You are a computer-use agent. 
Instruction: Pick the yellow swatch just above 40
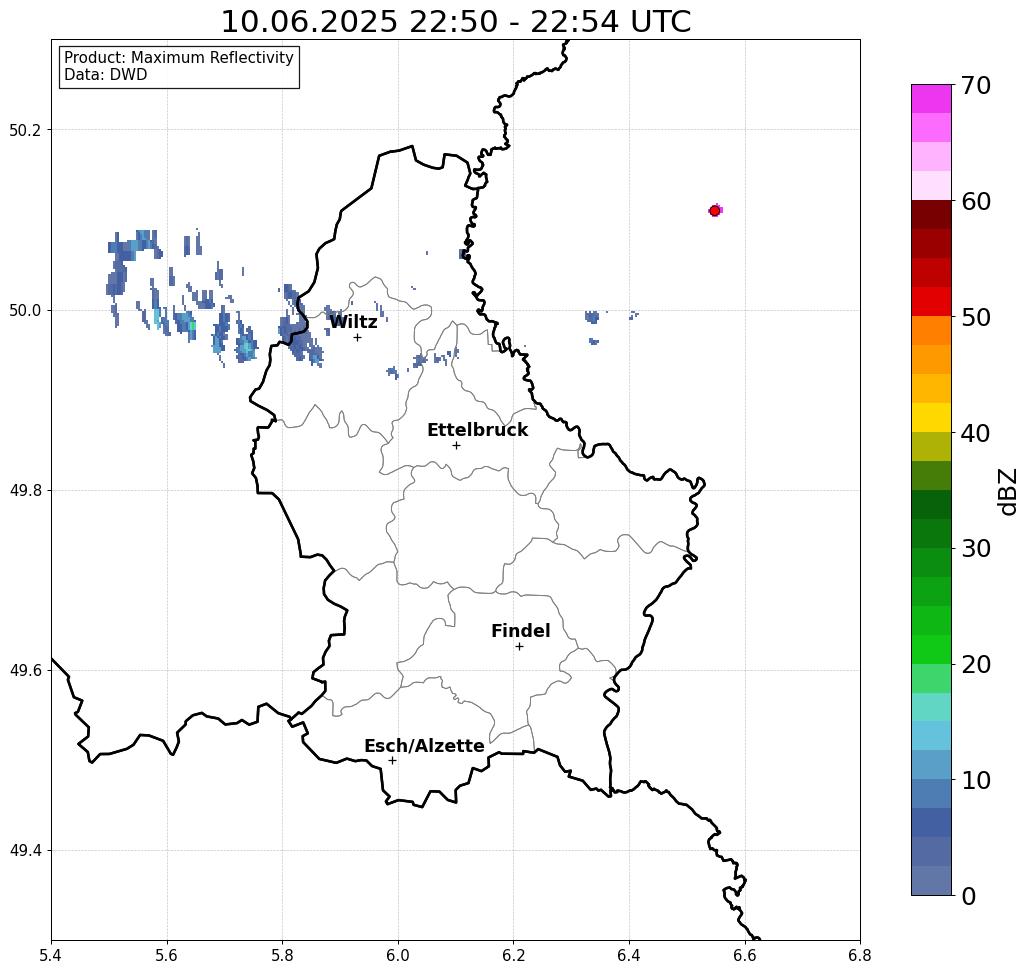(x=931, y=417)
